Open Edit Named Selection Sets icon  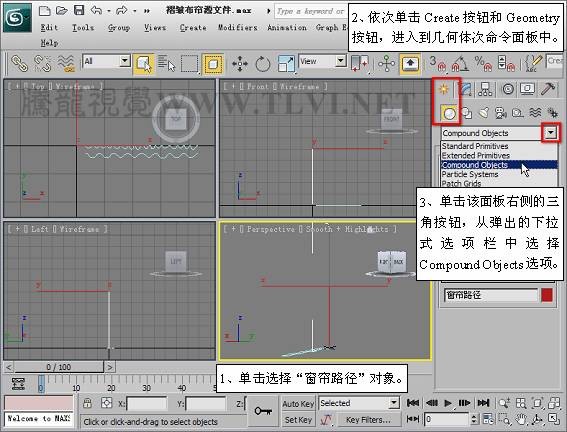[533, 64]
